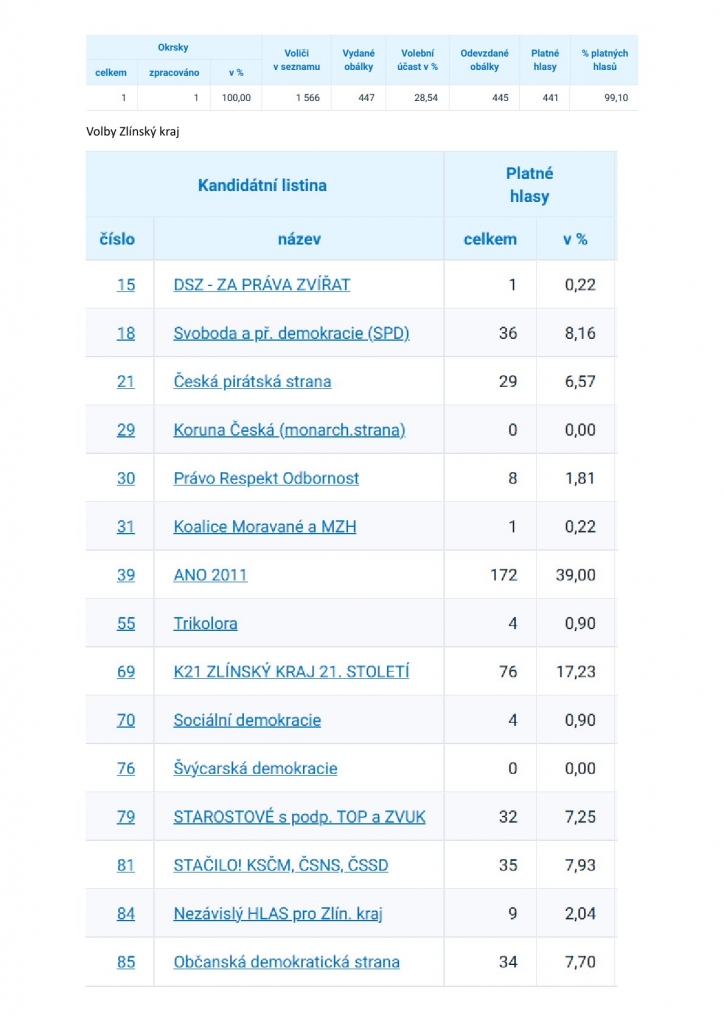Open the ANO 2011 party link
The width and height of the screenshot is (724, 1024).
pyautogui.click(x=210, y=575)
